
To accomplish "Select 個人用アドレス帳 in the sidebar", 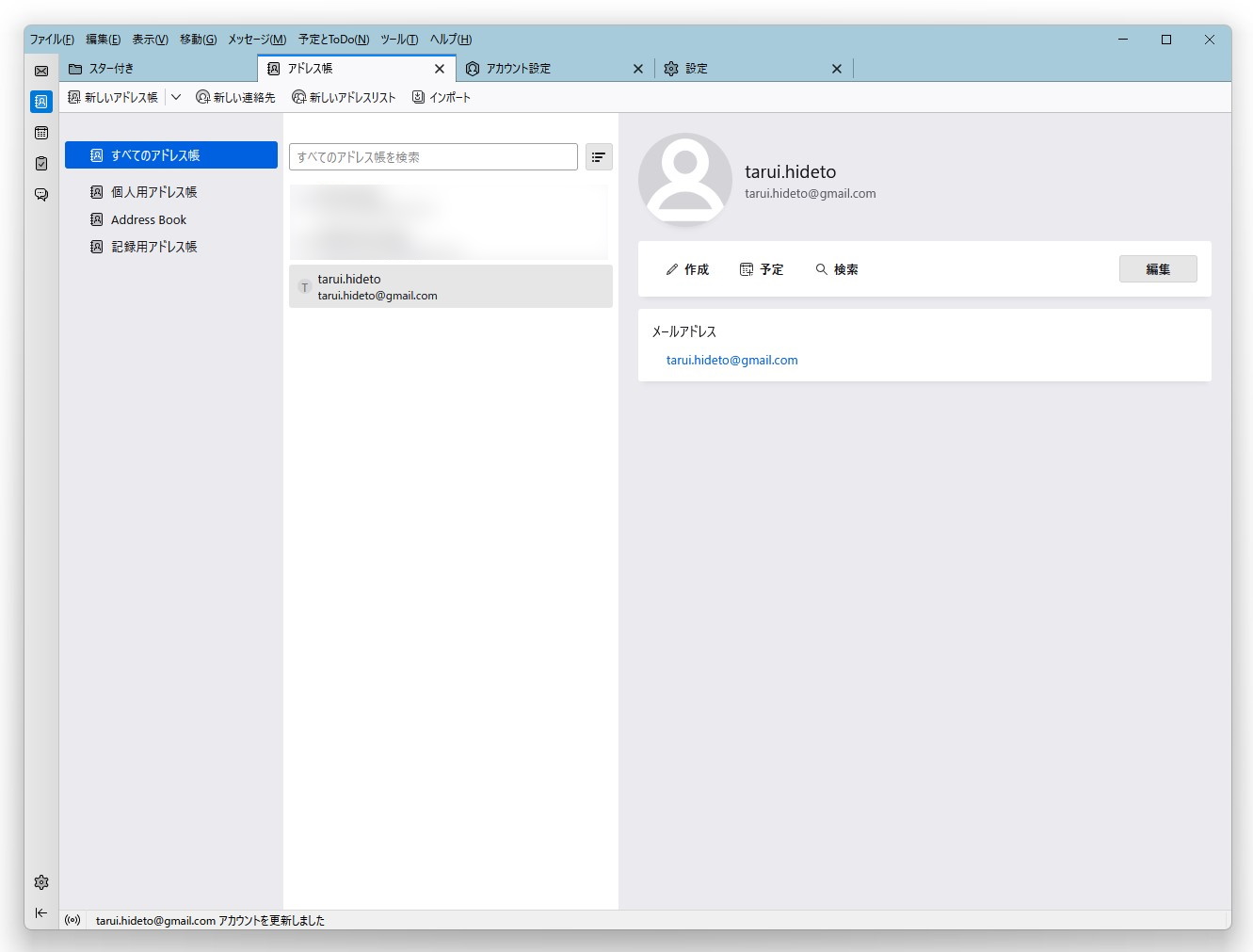I will tap(171, 192).
